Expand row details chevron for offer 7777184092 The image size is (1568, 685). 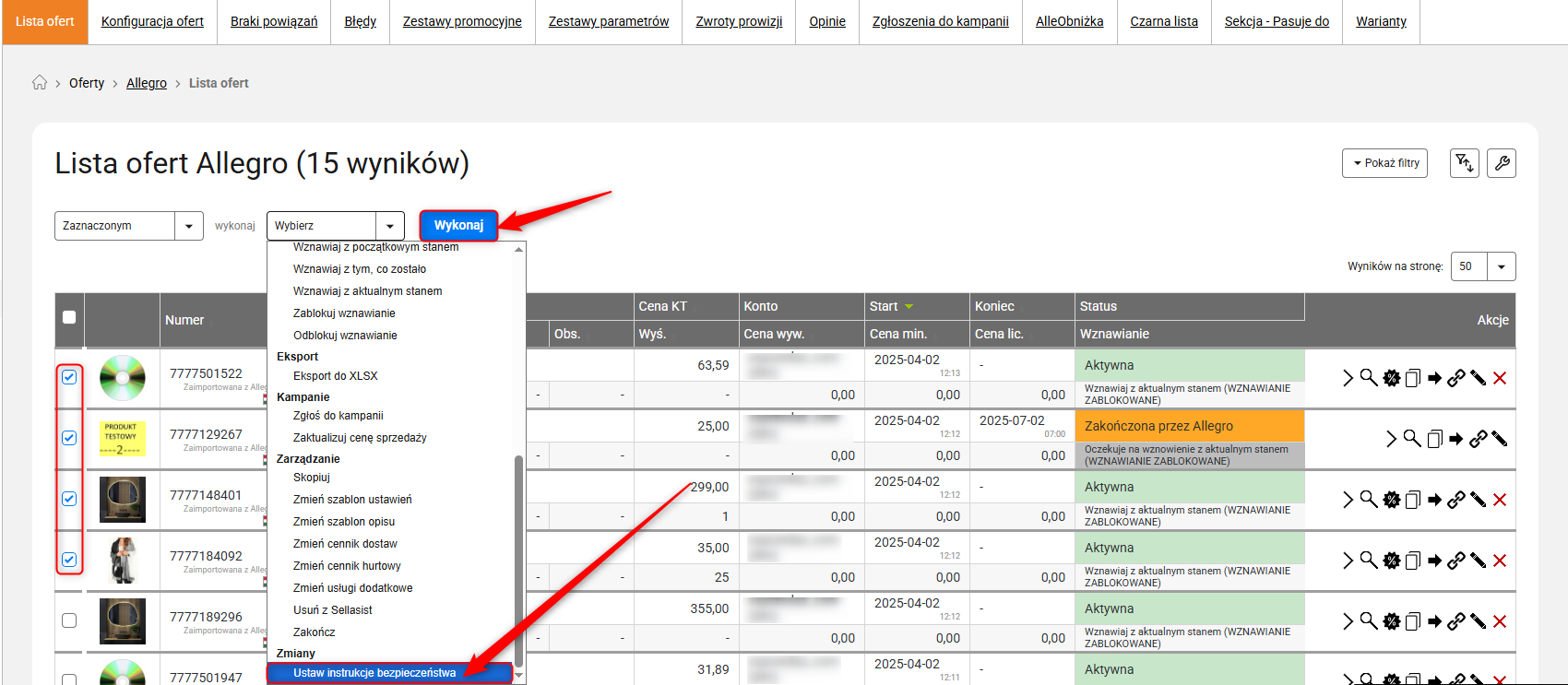click(1348, 561)
